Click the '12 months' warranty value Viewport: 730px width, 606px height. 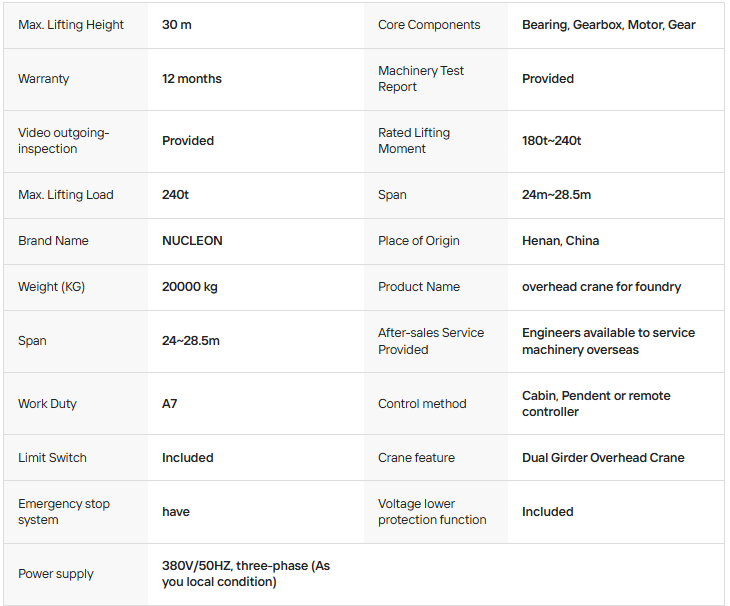pos(191,79)
